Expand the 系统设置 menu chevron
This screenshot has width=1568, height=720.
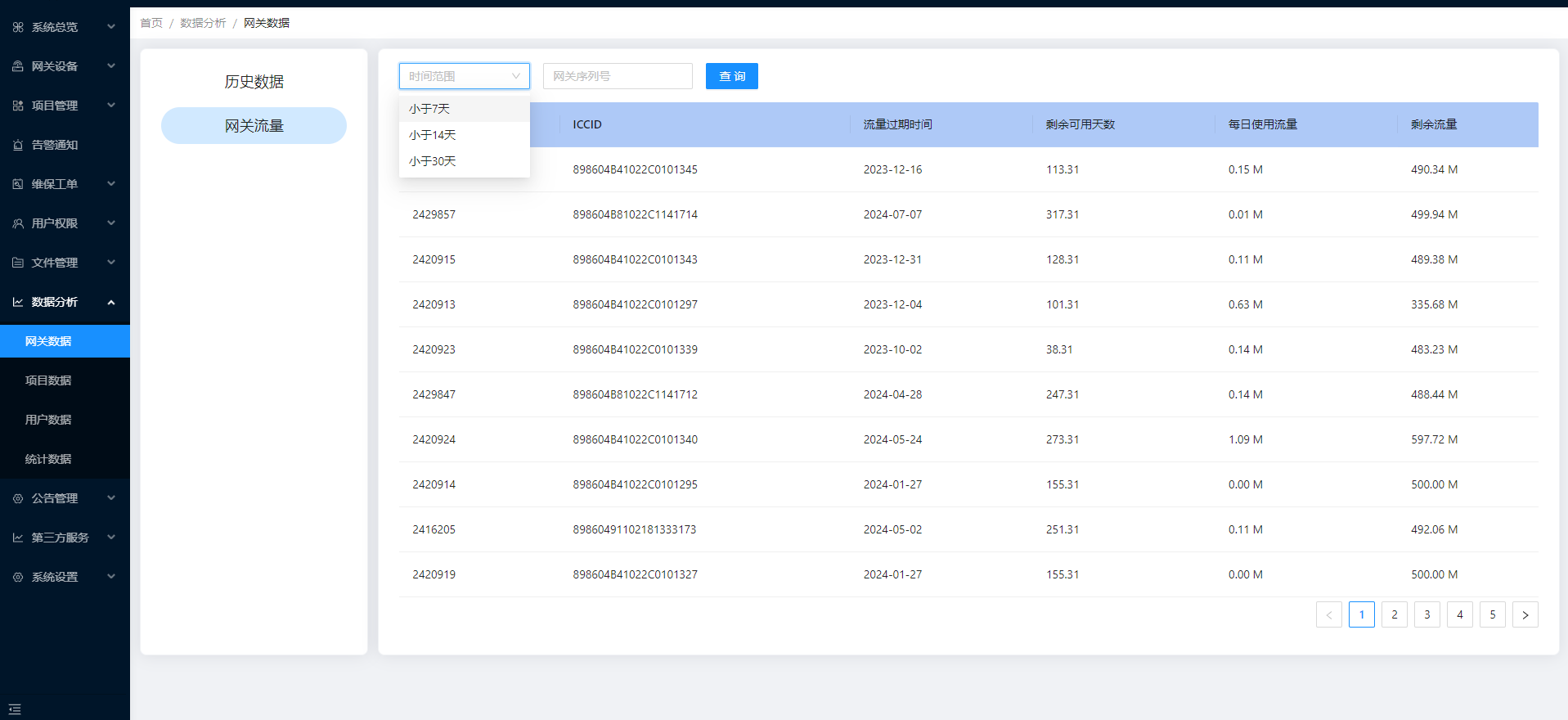[x=111, y=577]
